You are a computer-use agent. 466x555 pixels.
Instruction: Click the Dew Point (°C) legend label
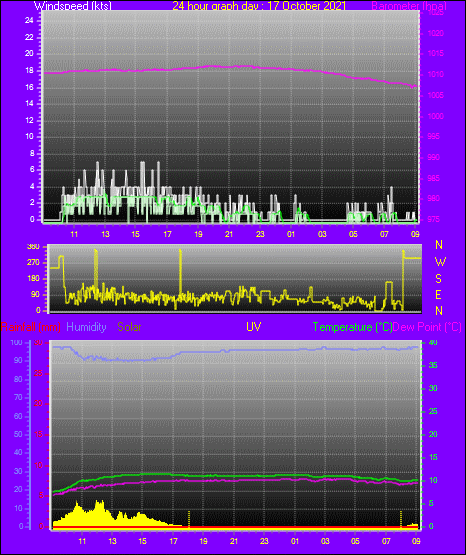[427, 327]
